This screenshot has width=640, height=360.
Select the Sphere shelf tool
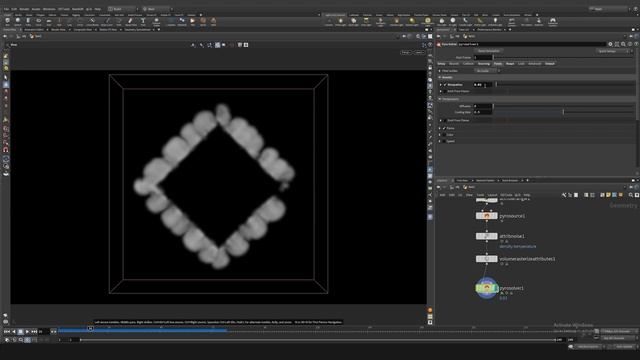tap(18, 21)
